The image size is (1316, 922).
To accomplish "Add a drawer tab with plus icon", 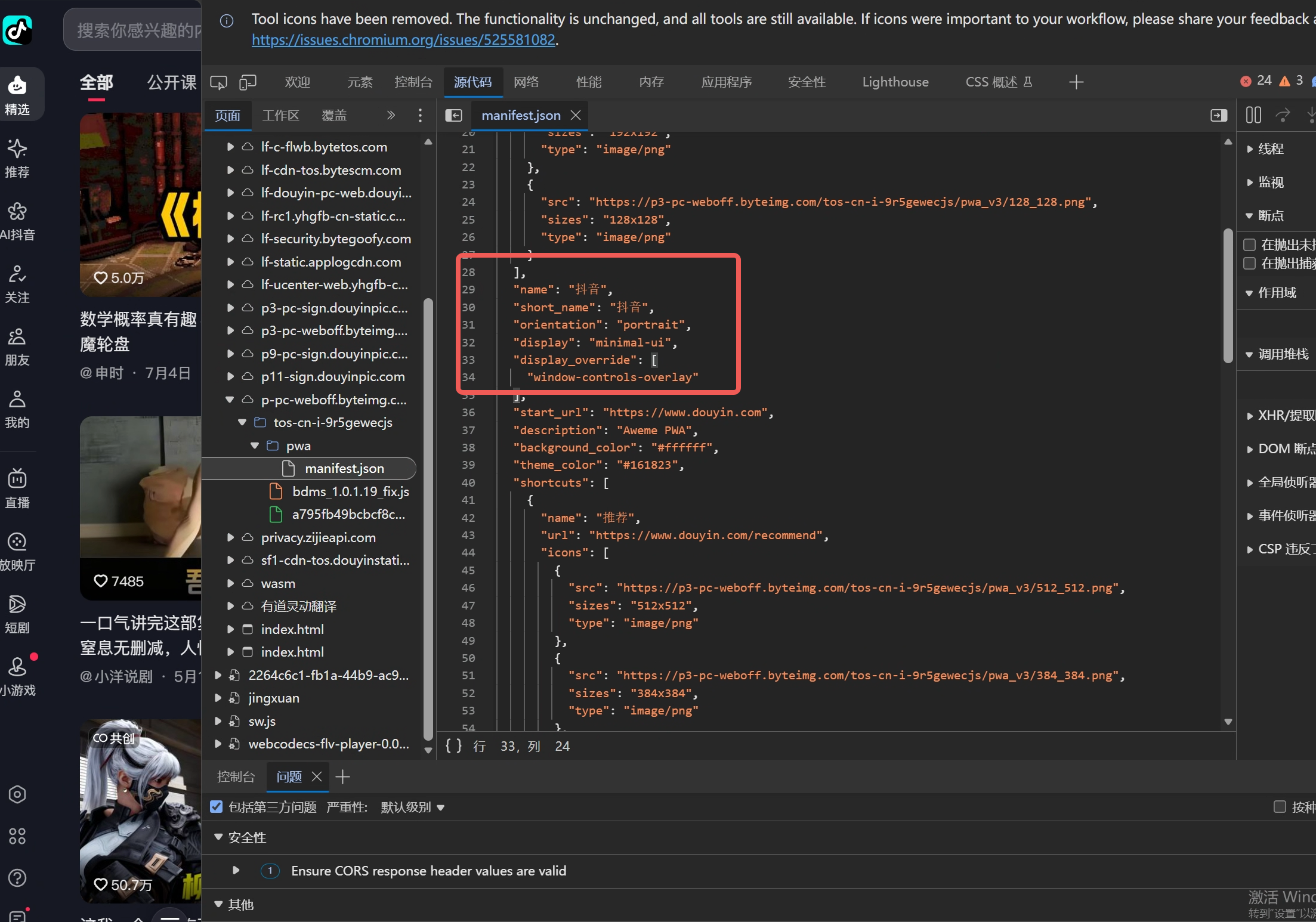I will click(x=342, y=776).
